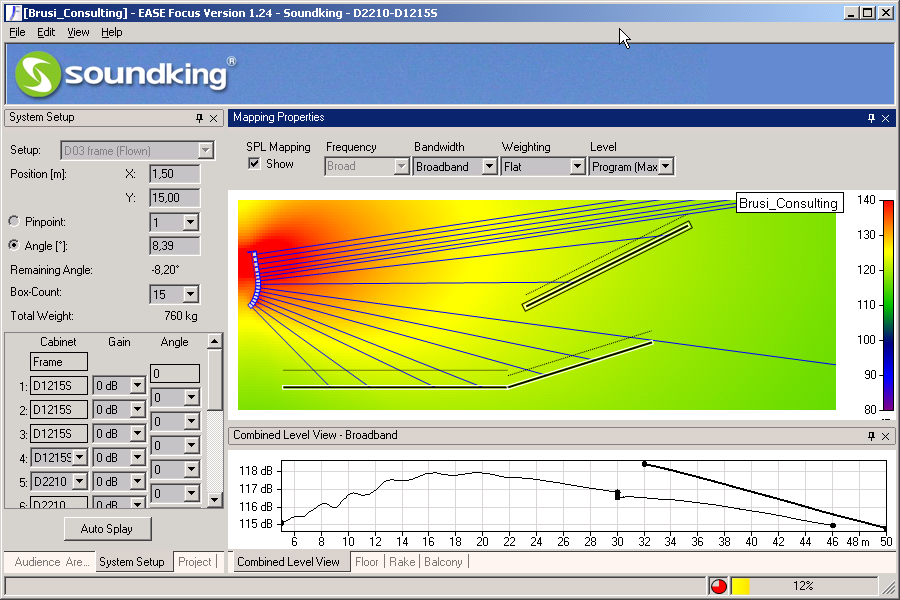The width and height of the screenshot is (900, 600).
Task: Close the Mapping Properties panel
Action: pyautogui.click(x=885, y=118)
